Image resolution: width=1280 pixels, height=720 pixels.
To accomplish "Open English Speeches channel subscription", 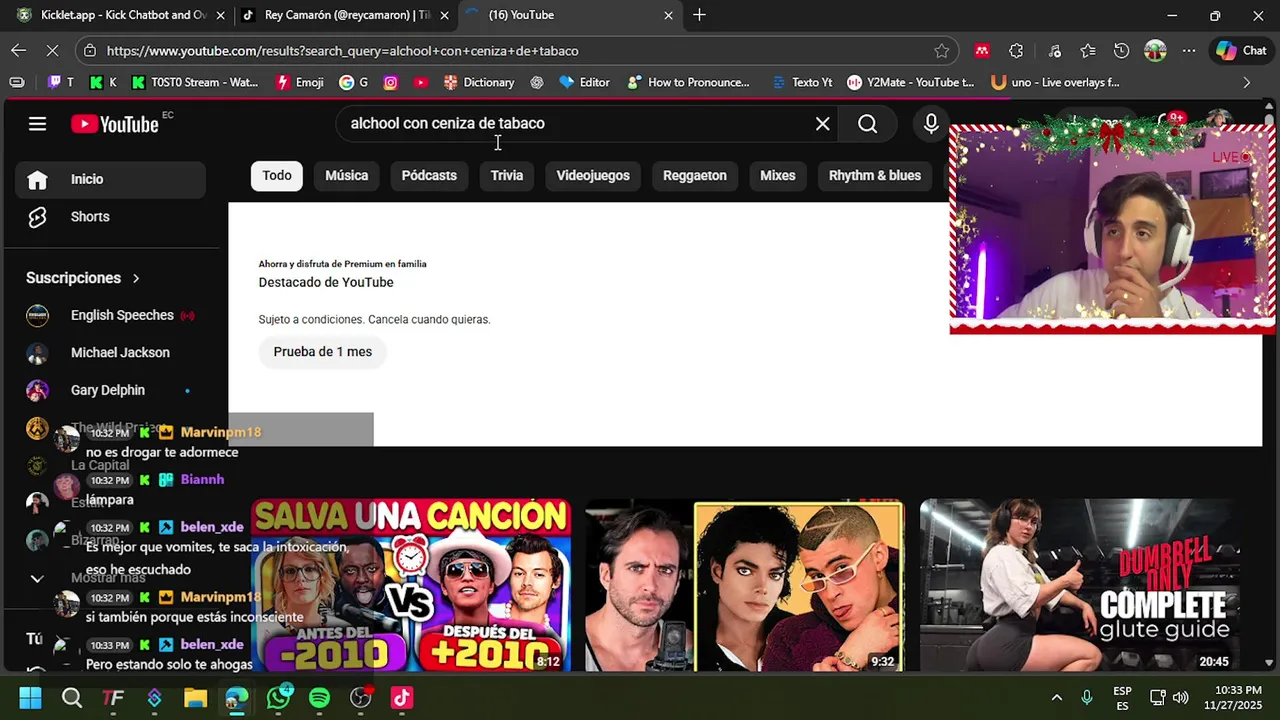I will point(110,315).
